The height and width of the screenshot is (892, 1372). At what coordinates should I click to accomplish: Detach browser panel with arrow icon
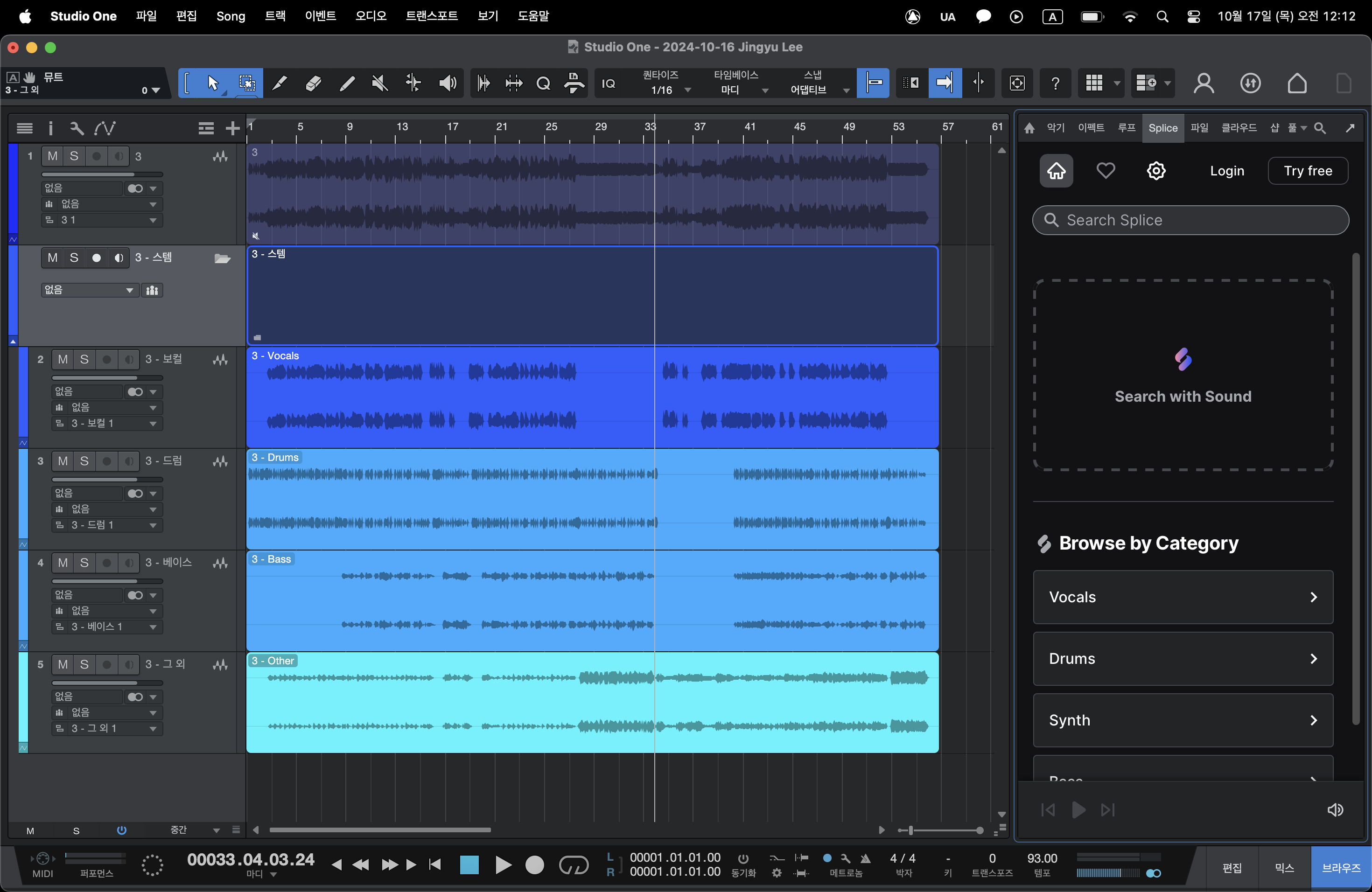pyautogui.click(x=1350, y=128)
